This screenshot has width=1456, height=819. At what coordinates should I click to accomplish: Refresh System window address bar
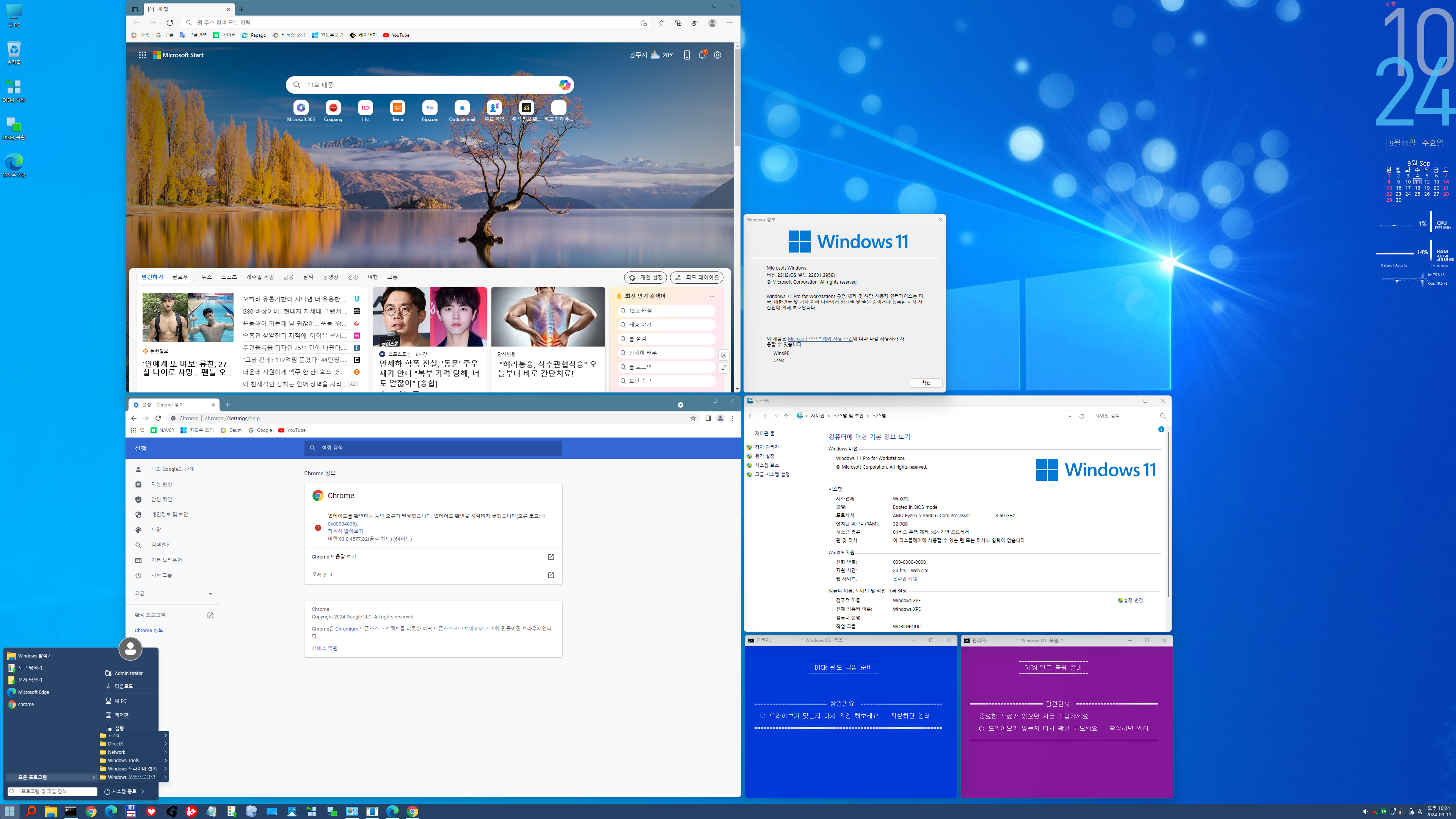point(1081,416)
